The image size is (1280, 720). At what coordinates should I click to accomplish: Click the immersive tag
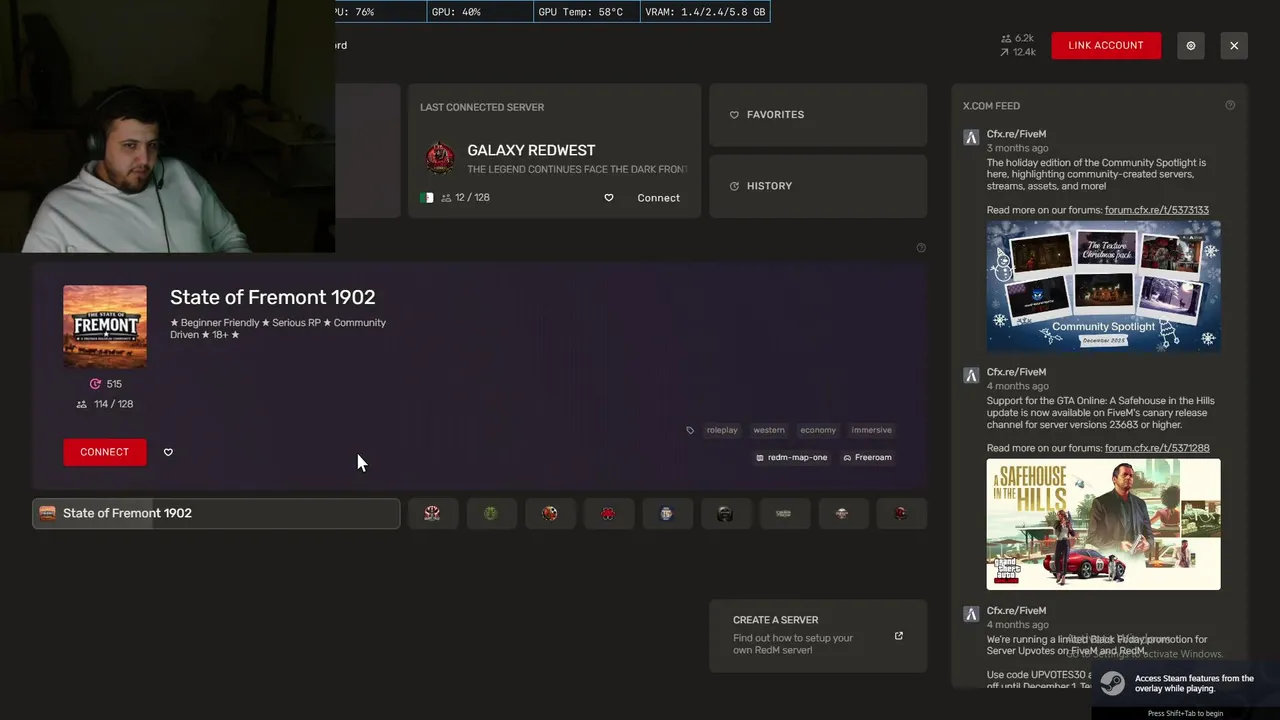871,430
